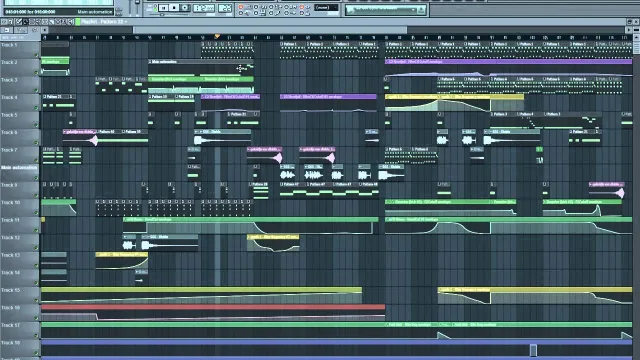Mute Track 1 using its green light
The height and width of the screenshot is (360, 640).
[x=36, y=55]
